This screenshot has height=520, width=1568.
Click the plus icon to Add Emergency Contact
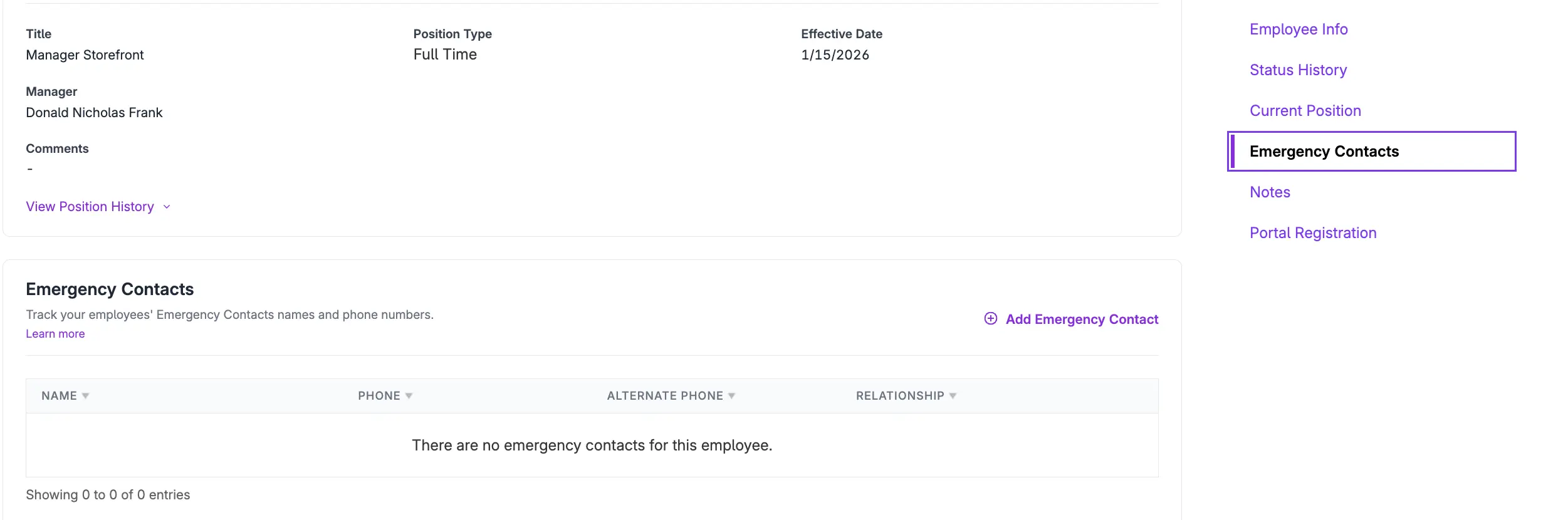pyautogui.click(x=991, y=319)
